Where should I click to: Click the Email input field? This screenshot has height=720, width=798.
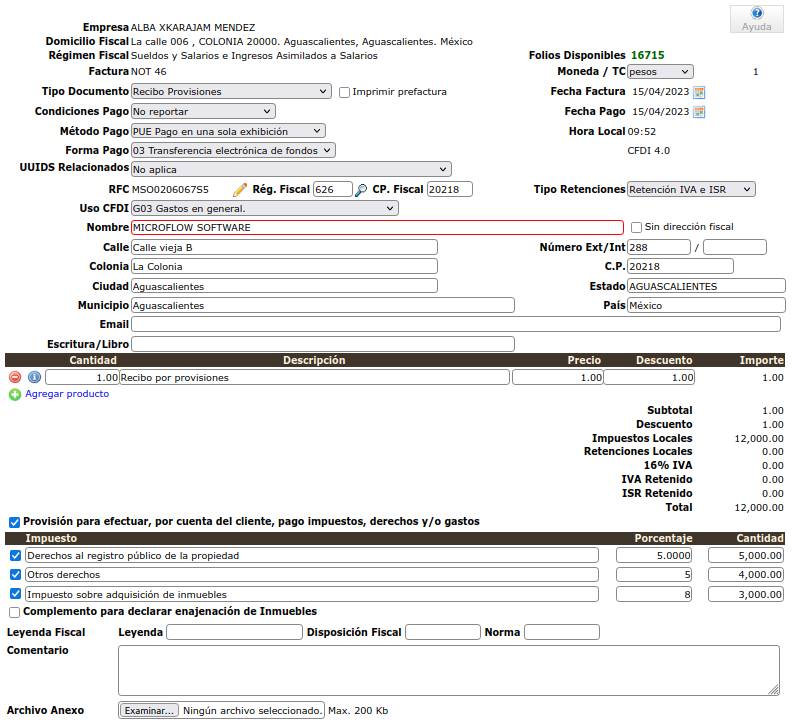pos(455,324)
